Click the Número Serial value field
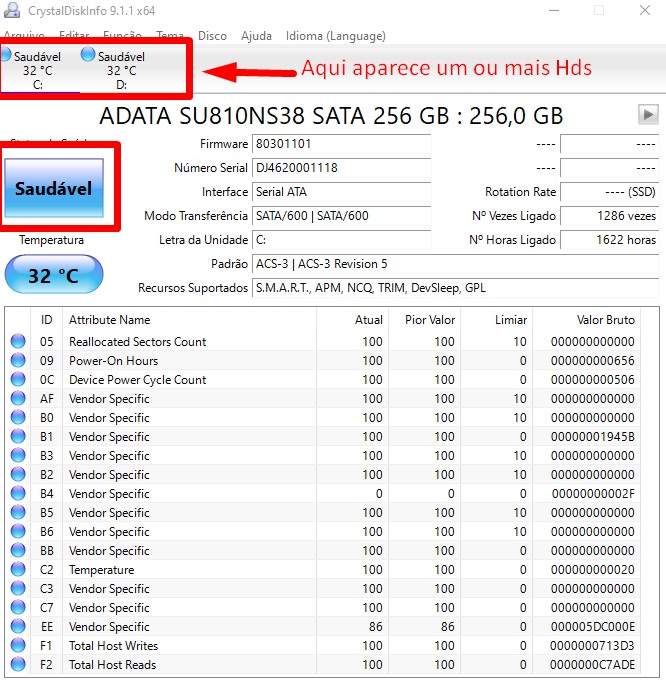Screen dimensions: 666x682 (341, 169)
